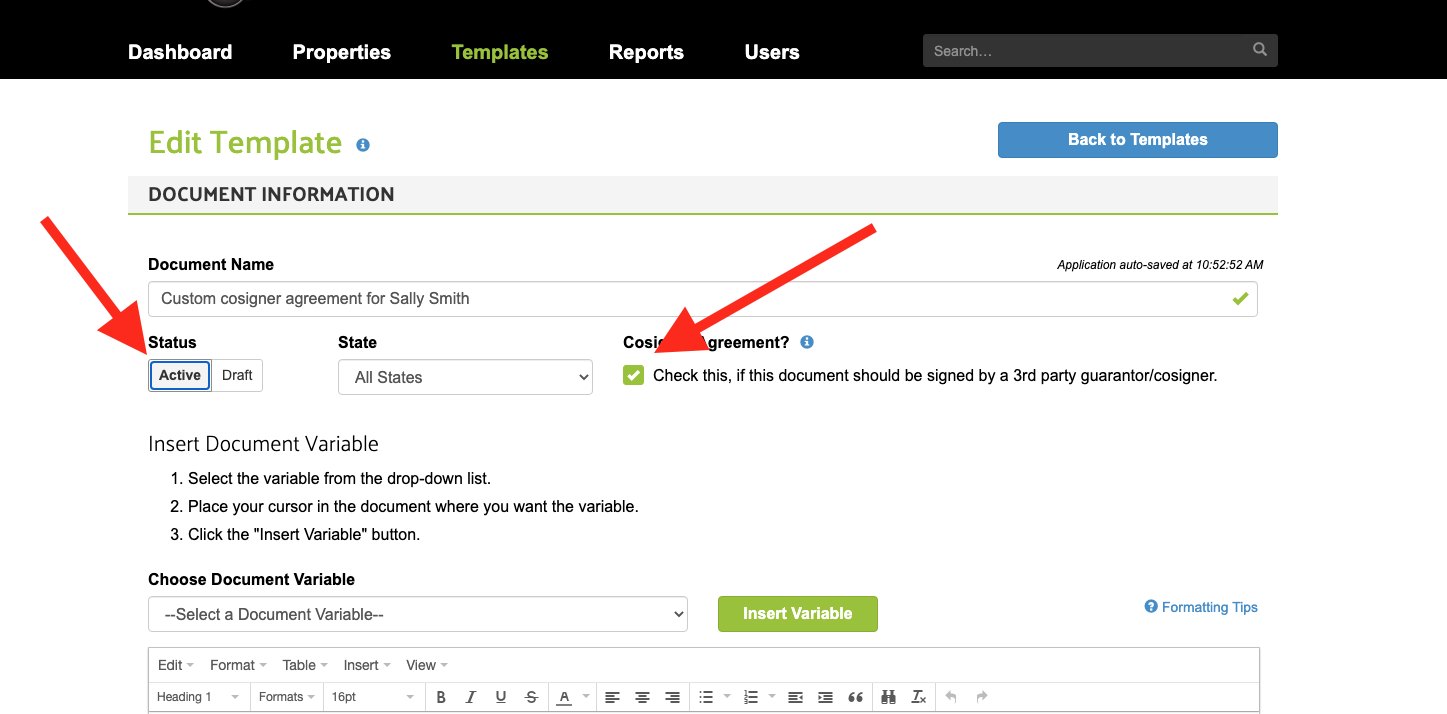Viewport: 1447px width, 714px height.
Task: Open the Formatting Tips link
Action: 1201,607
